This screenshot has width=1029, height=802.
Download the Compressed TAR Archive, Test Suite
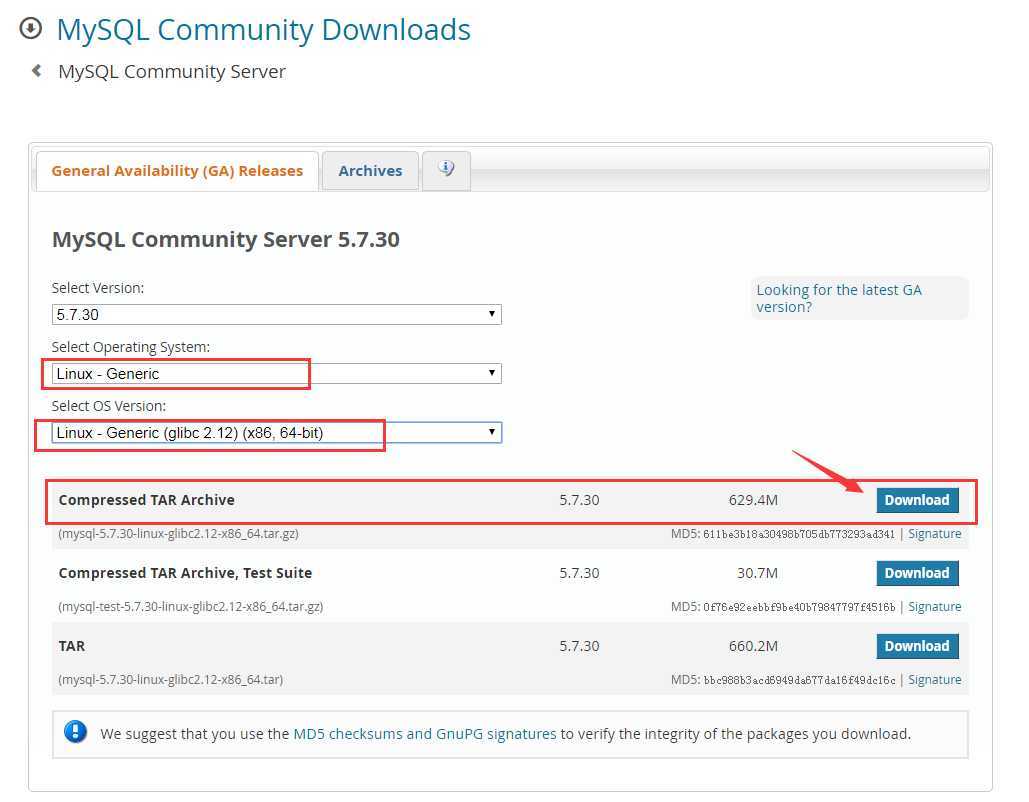pyautogui.click(x=917, y=573)
